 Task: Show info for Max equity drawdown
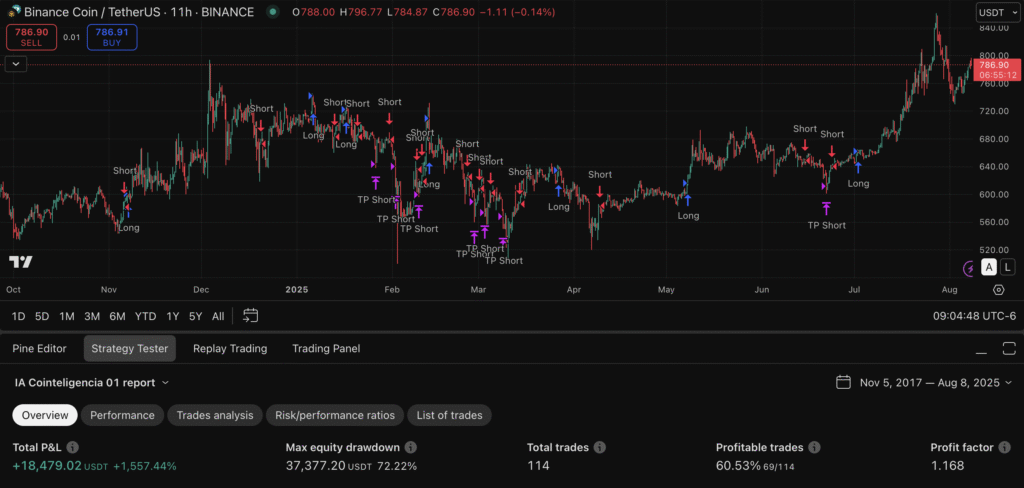point(410,447)
